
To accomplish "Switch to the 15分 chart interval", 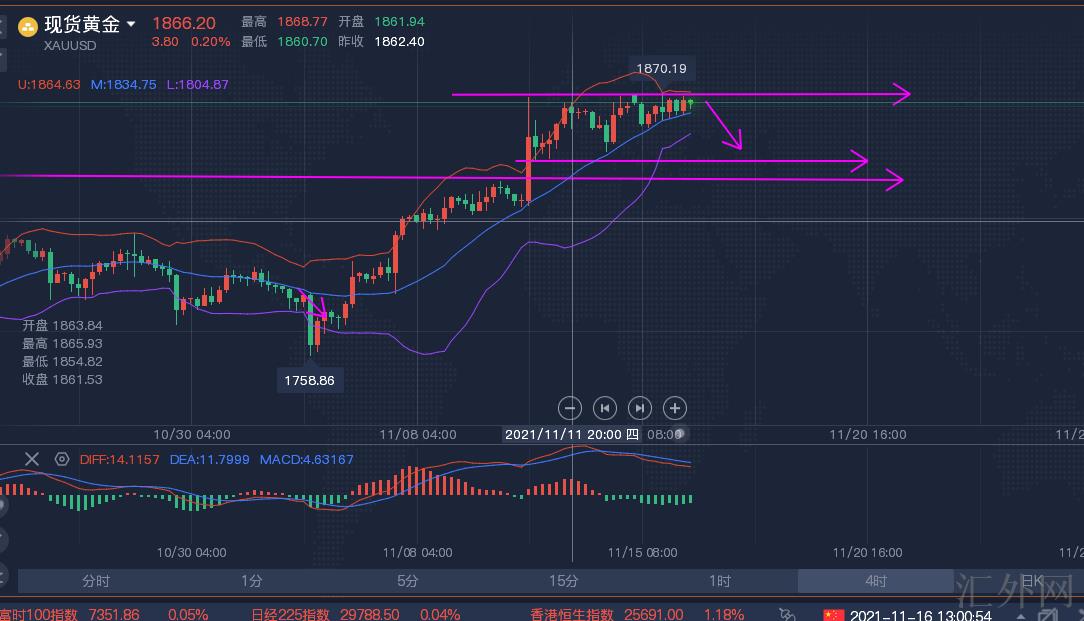I will (x=563, y=581).
